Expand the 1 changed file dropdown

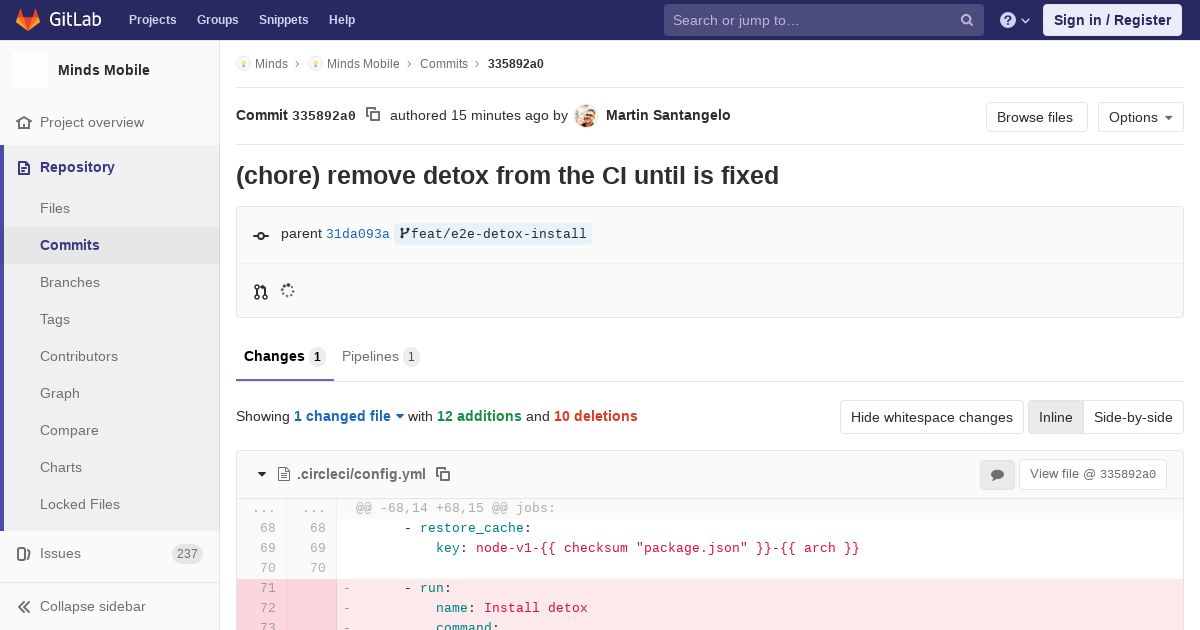click(348, 416)
